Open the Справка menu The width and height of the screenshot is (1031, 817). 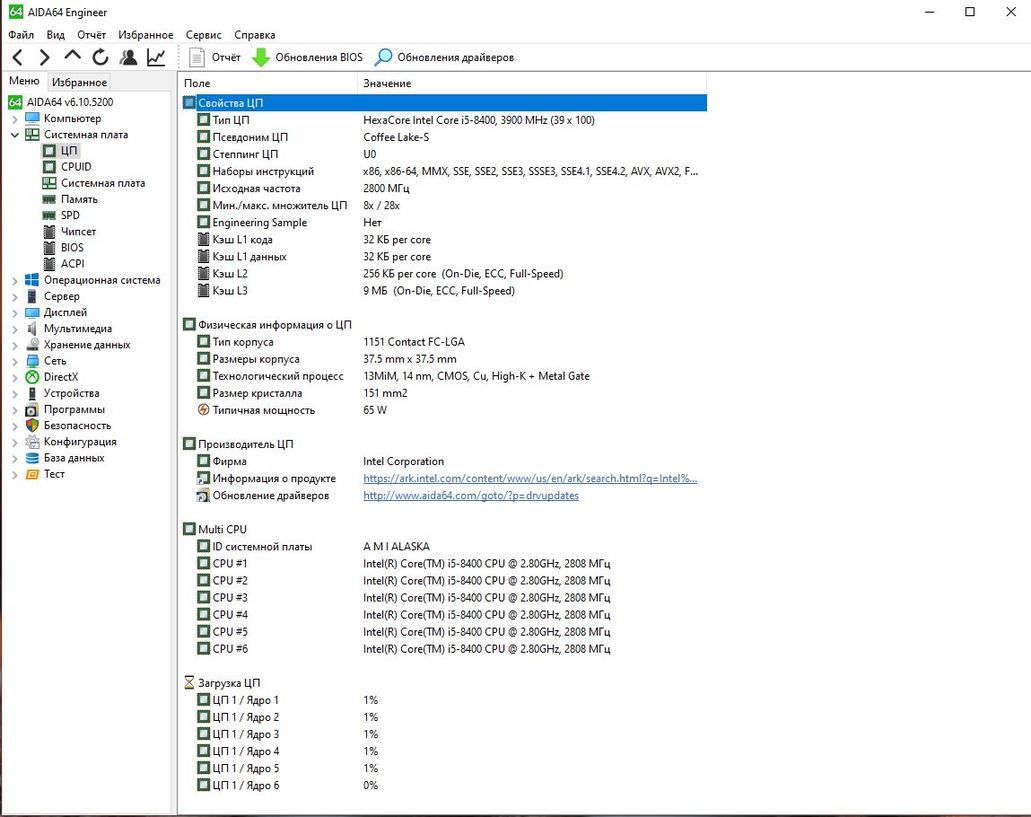tap(254, 35)
